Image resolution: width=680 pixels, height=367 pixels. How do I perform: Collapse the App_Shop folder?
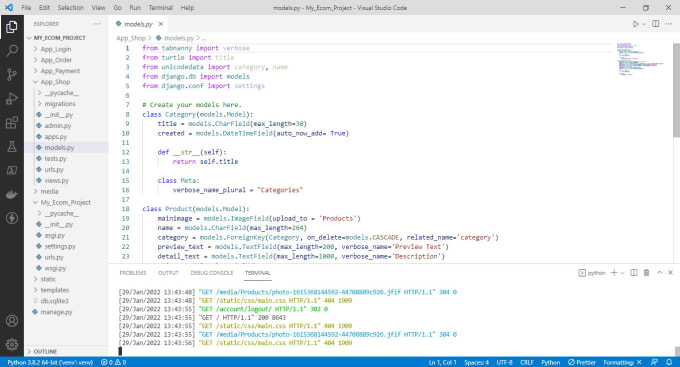tap(55, 82)
